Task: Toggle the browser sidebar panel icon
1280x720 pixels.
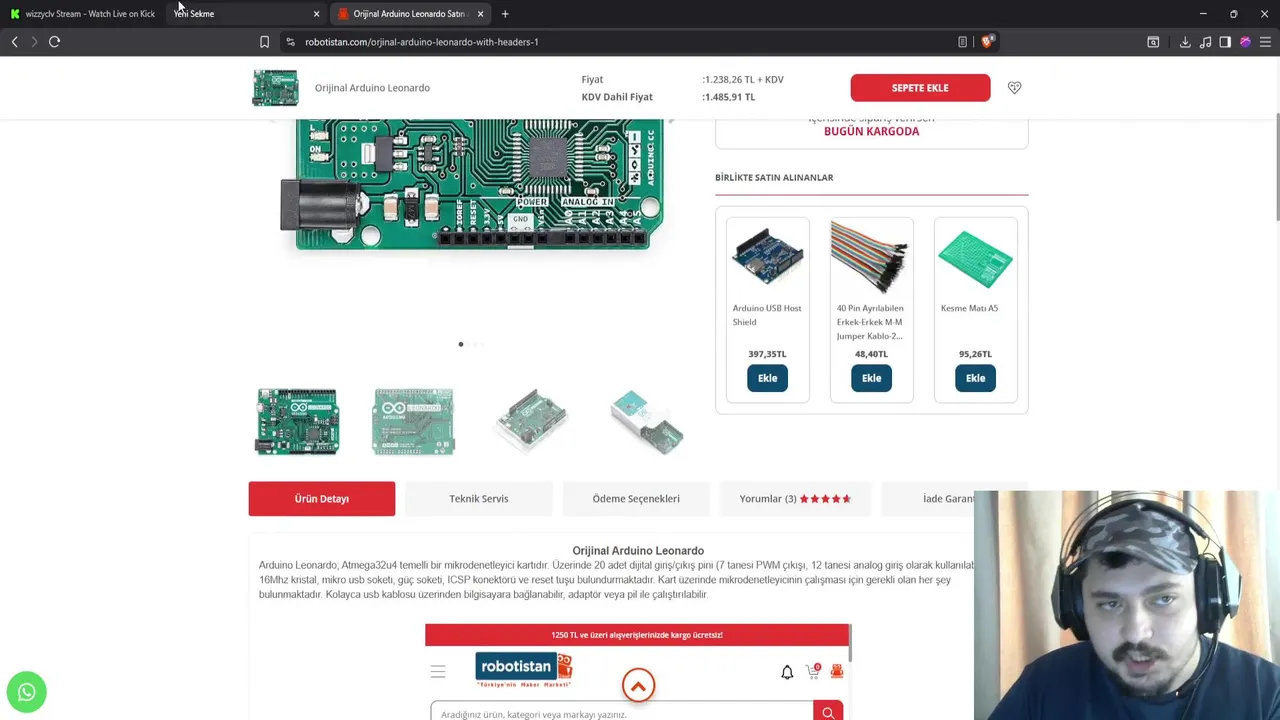Action: point(1225,42)
